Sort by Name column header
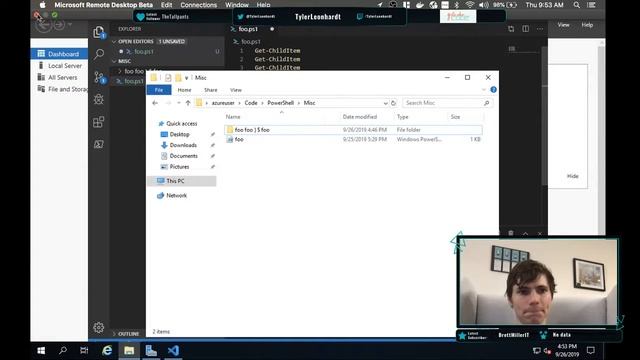 pos(233,117)
